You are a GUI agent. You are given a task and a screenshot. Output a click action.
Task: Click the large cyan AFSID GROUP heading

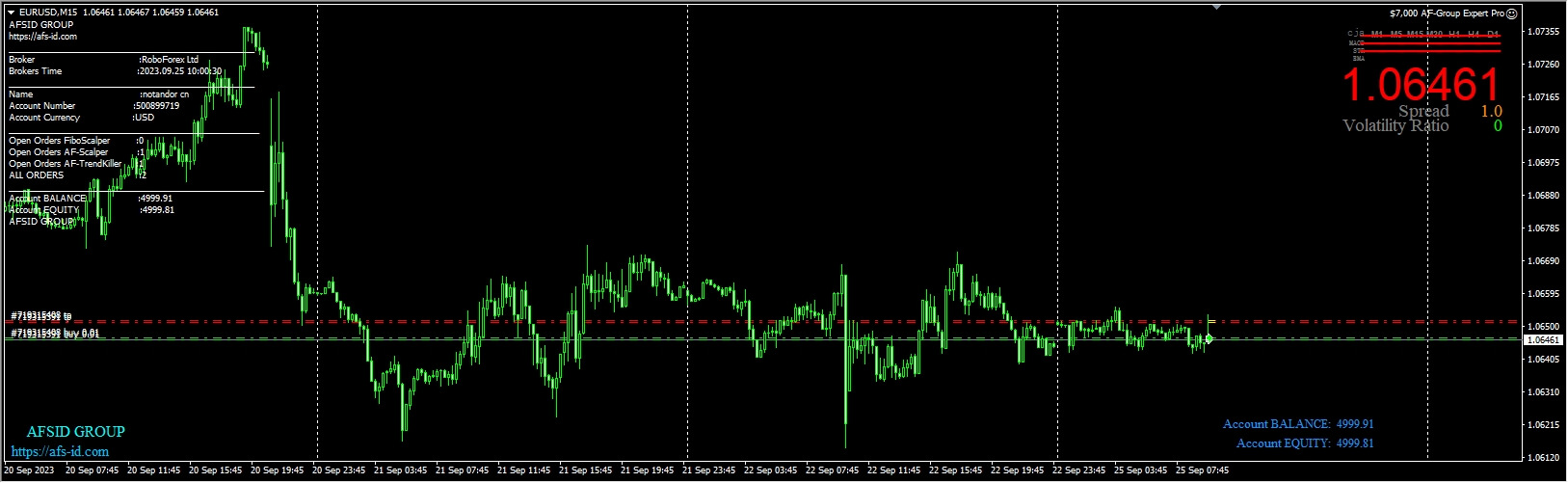pos(75,432)
